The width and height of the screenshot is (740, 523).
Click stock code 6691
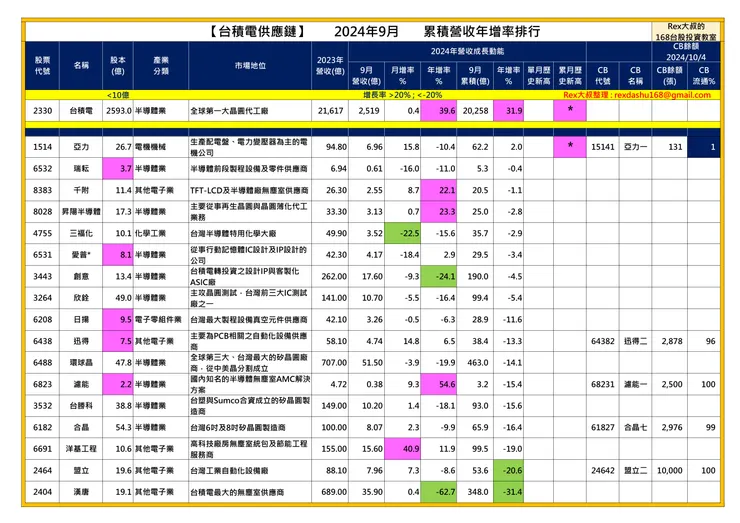pos(42,449)
